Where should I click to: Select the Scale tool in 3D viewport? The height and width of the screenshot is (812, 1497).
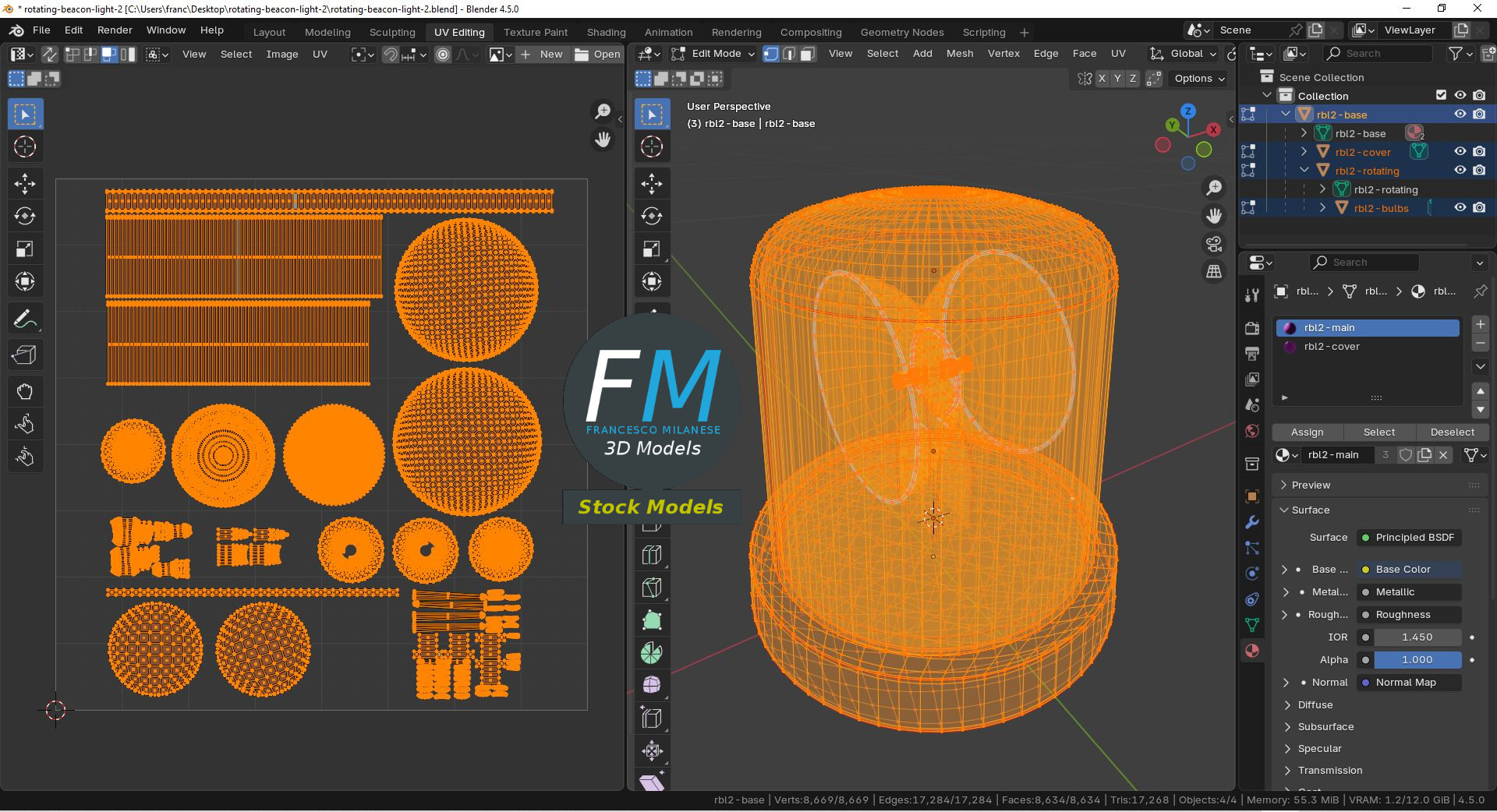652,249
